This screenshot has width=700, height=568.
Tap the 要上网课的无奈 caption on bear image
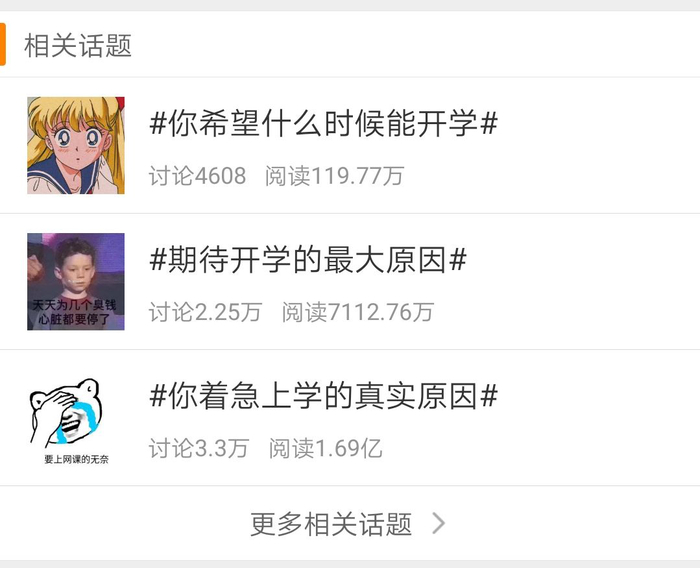click(76, 459)
